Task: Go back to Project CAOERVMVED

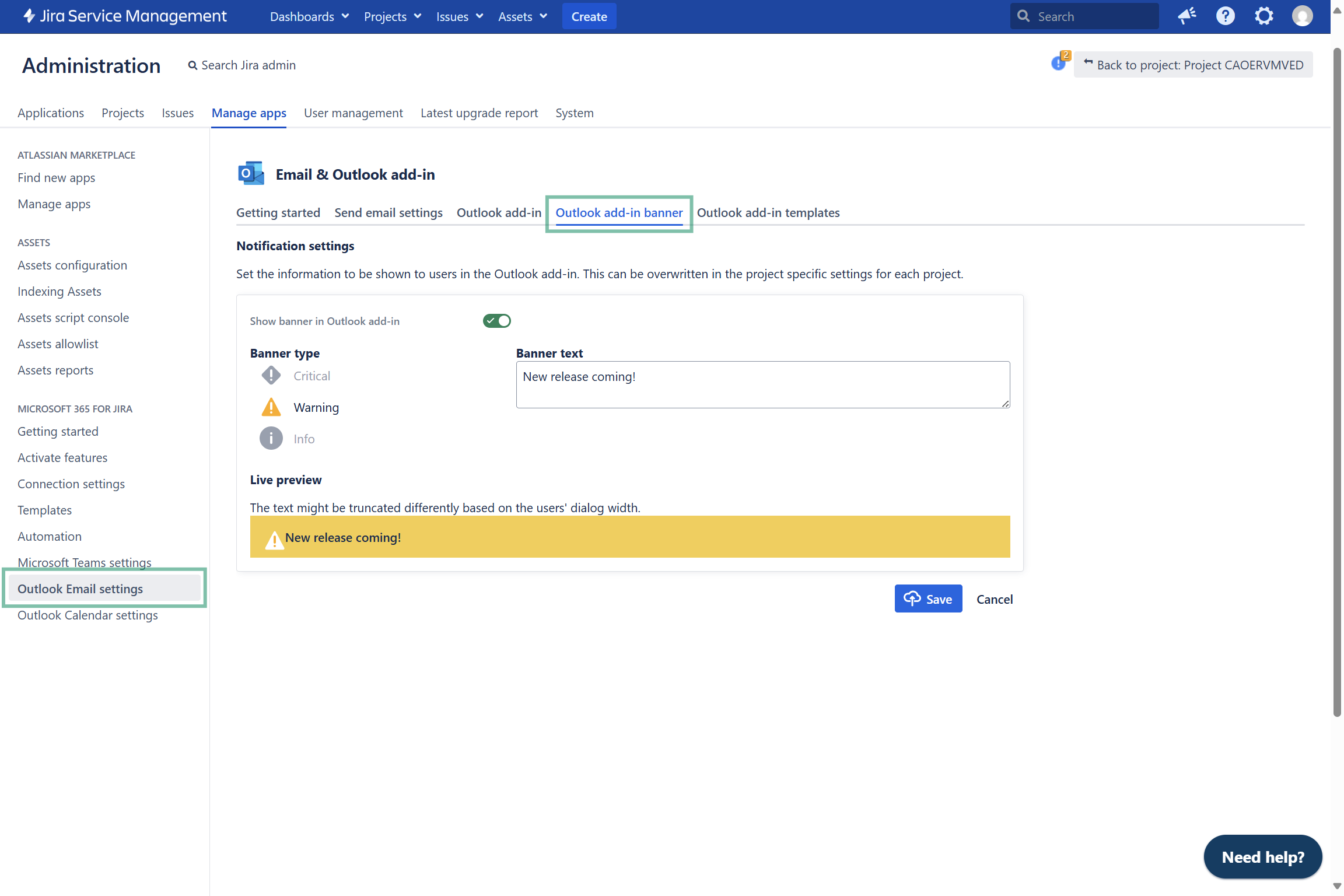Action: [x=1193, y=65]
